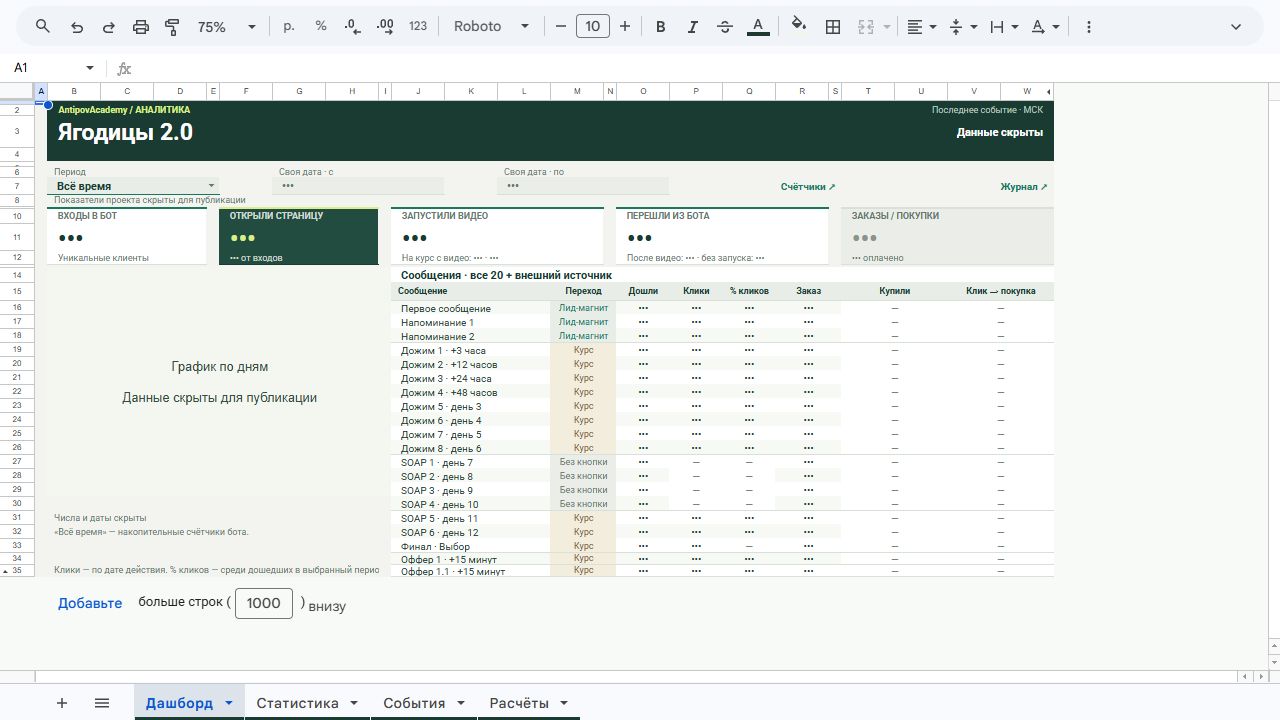The height and width of the screenshot is (720, 1280).
Task: Open text rotation dropdown
Action: pyautogui.click(x=1045, y=27)
